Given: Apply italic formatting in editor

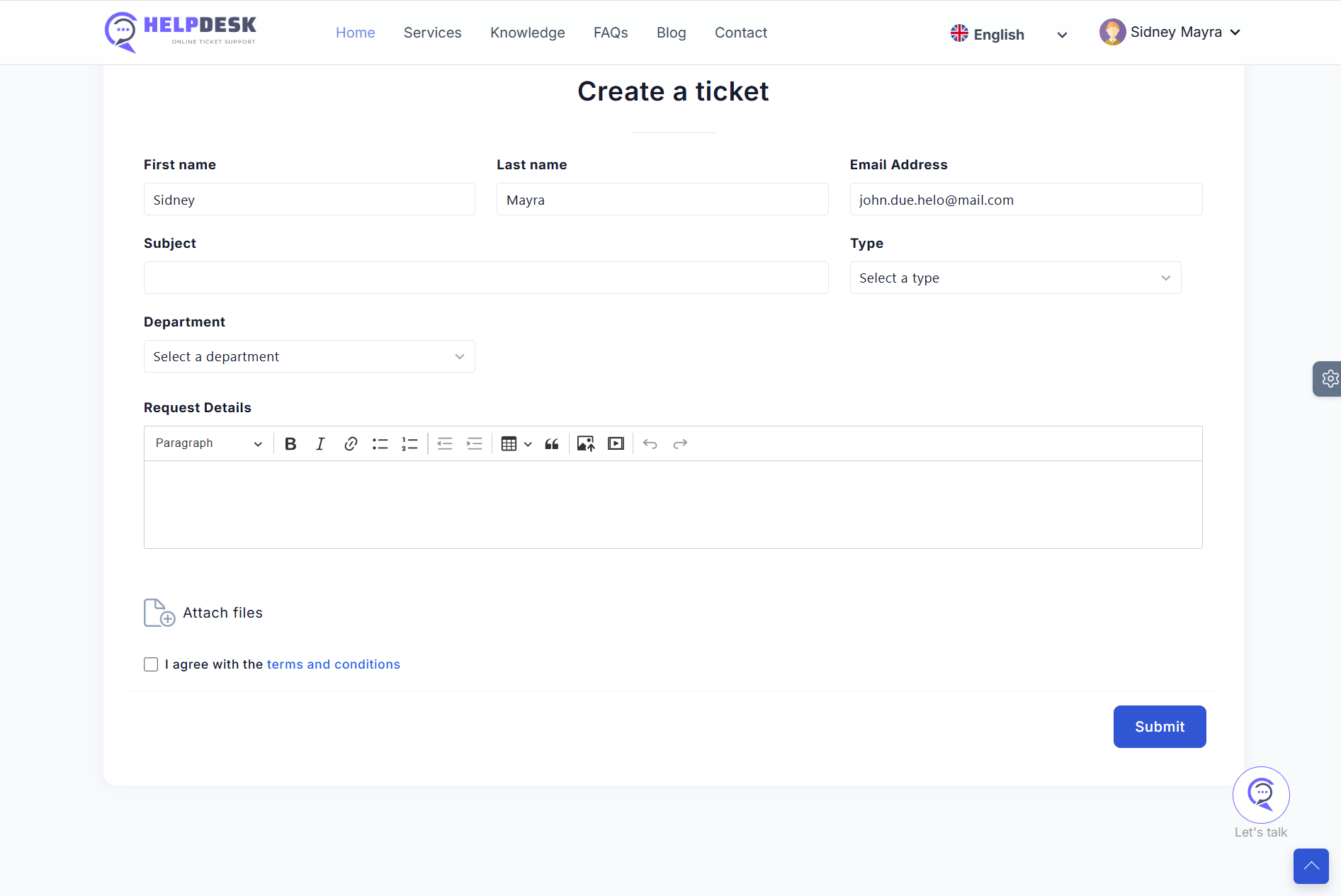Looking at the screenshot, I should click(320, 444).
